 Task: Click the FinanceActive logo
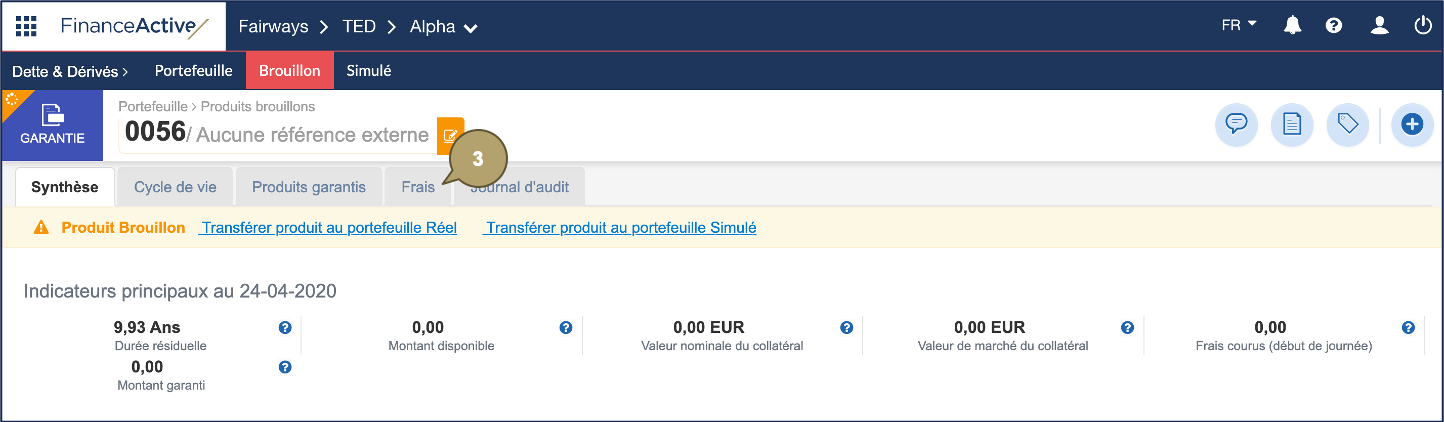[x=133, y=26]
